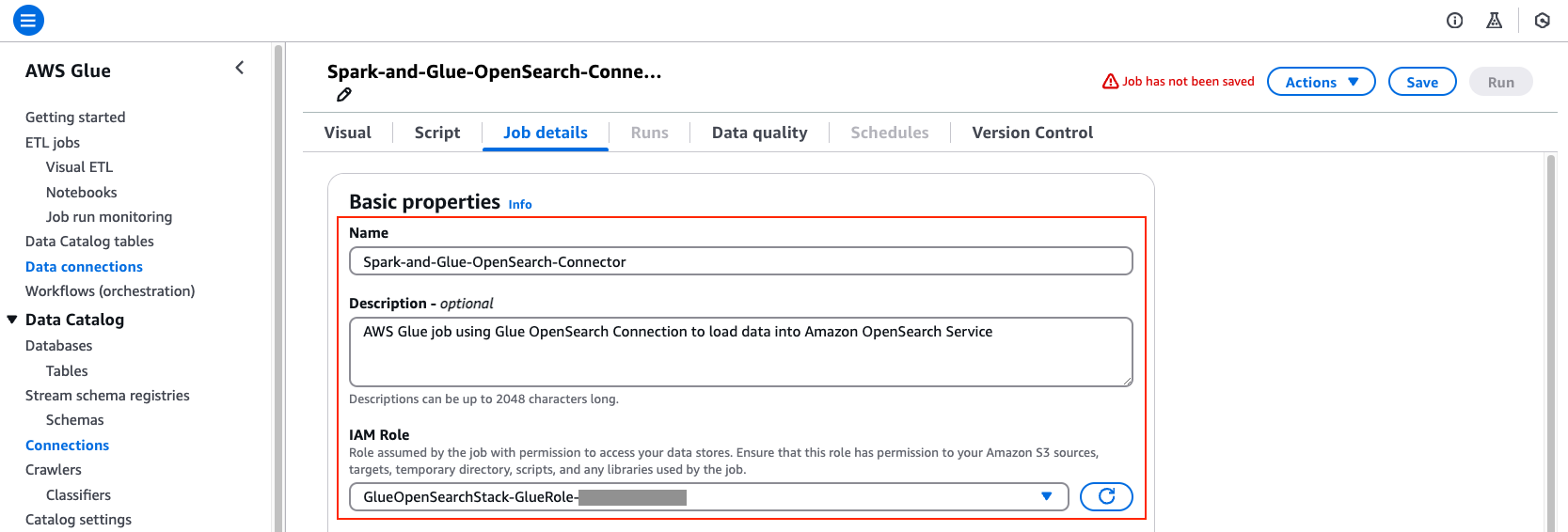Switch to the Visual tab
The image size is (1568, 532).
pyautogui.click(x=347, y=133)
